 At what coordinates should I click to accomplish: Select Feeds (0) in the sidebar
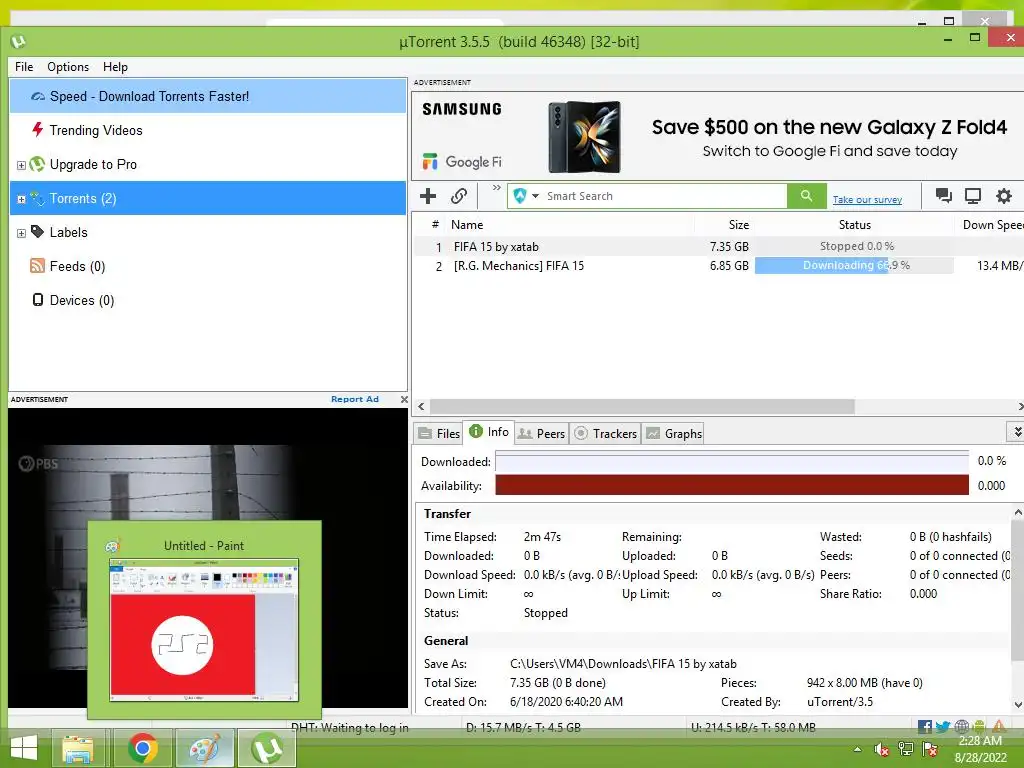(x=208, y=266)
